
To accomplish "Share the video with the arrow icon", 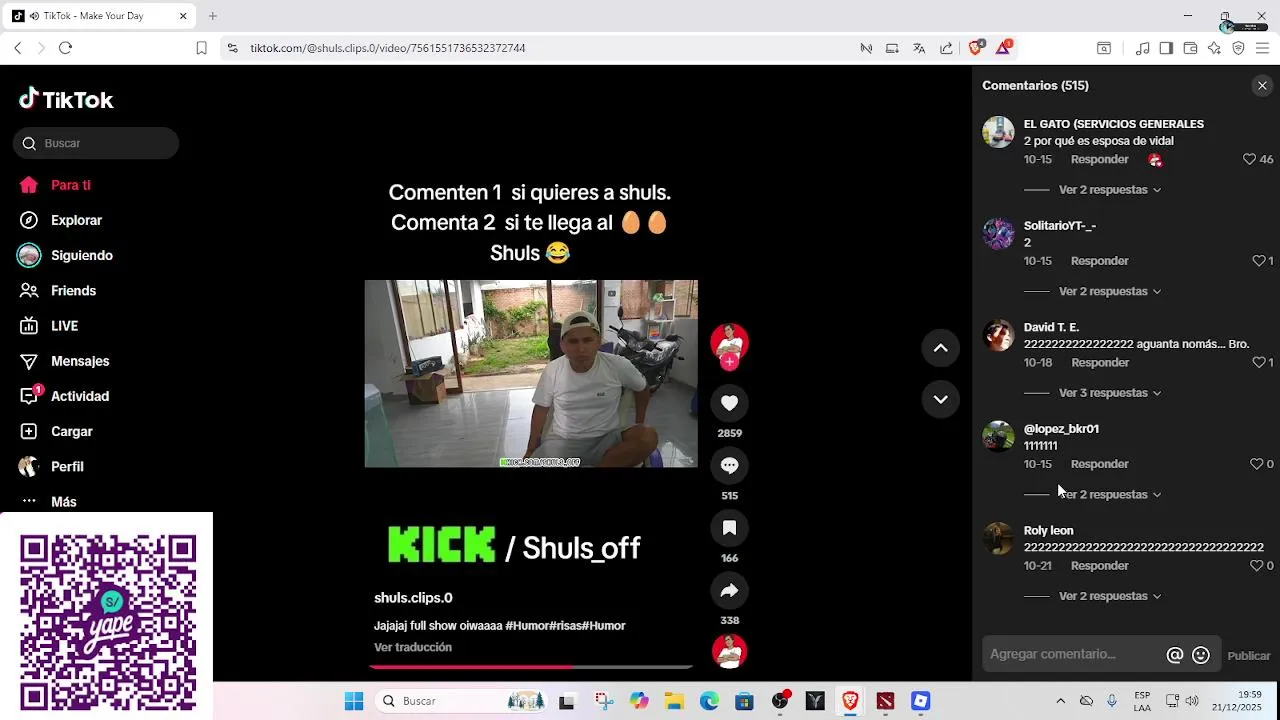I will (x=729, y=591).
